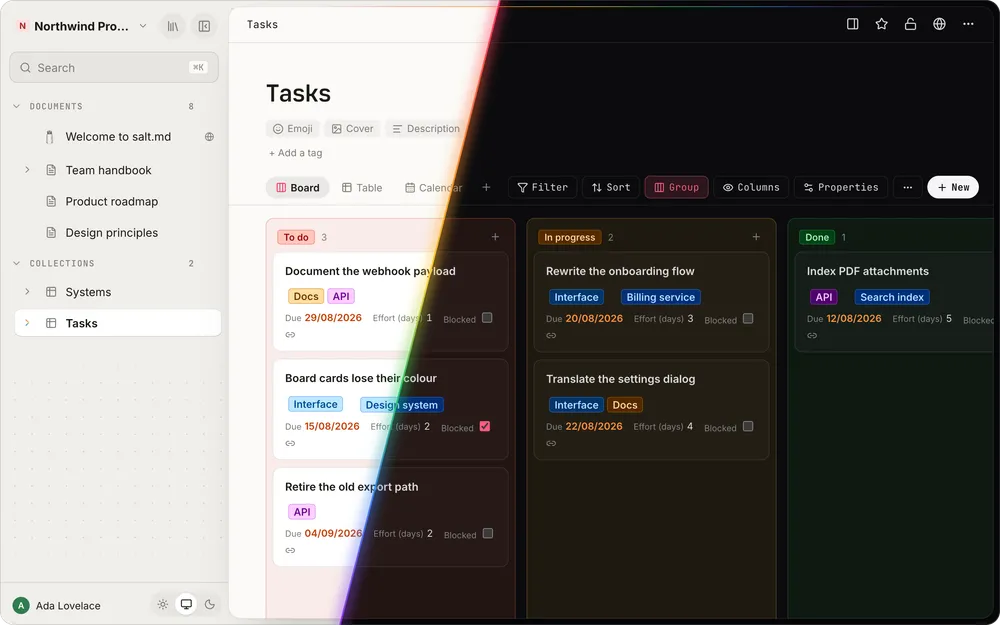
Task: Collapse the Documents section
Action: point(17,107)
